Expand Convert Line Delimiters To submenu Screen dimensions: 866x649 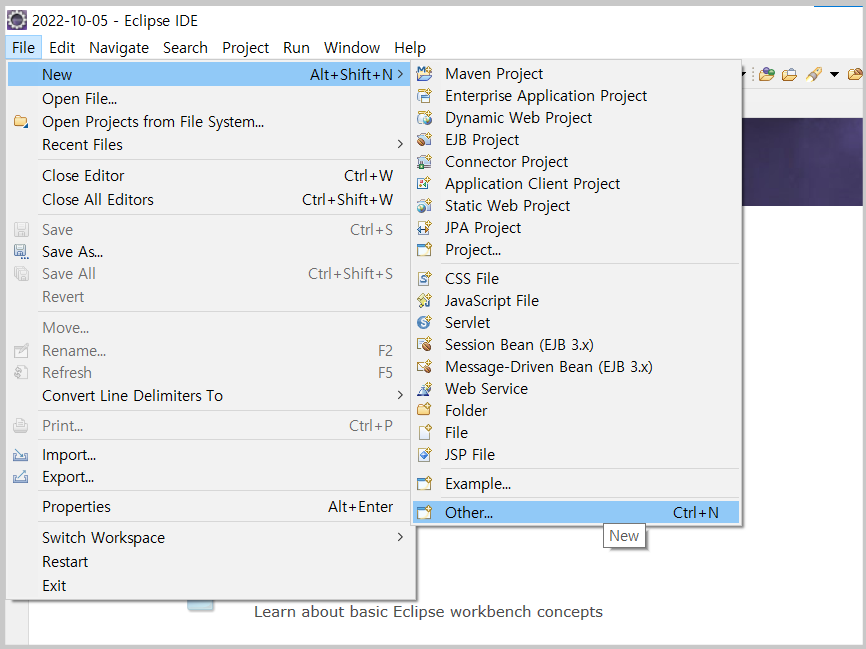400,395
